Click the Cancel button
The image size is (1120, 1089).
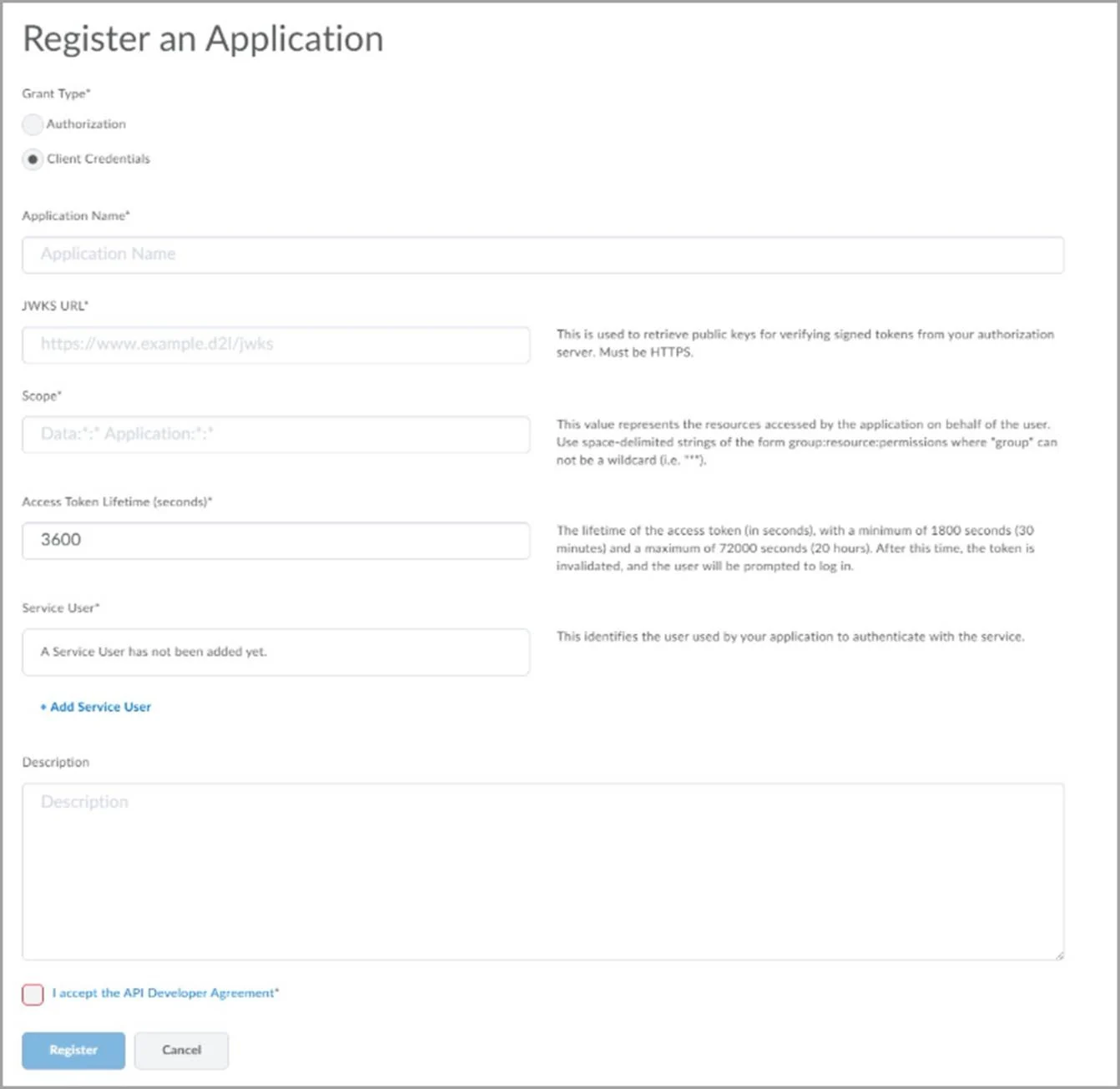[x=181, y=1051]
